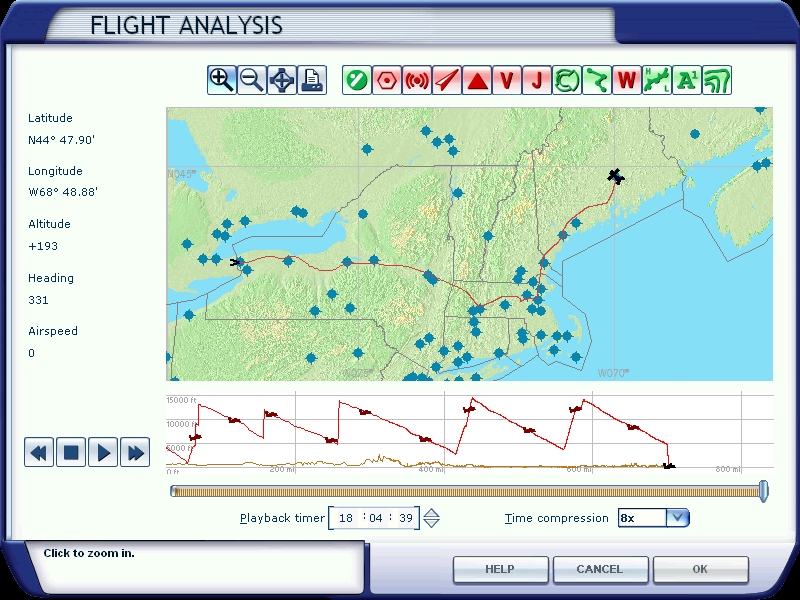Toggle weather stations (red W icon)
This screenshot has height=600, width=800.
(x=627, y=80)
